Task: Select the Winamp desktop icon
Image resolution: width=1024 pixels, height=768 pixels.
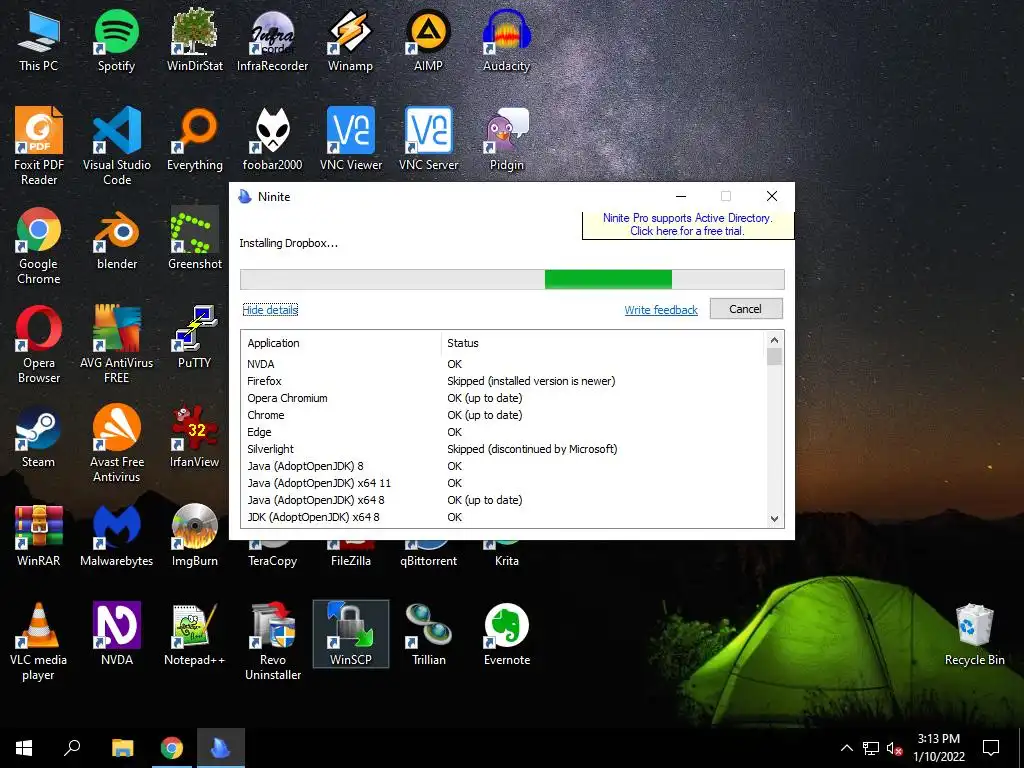Action: 351,40
